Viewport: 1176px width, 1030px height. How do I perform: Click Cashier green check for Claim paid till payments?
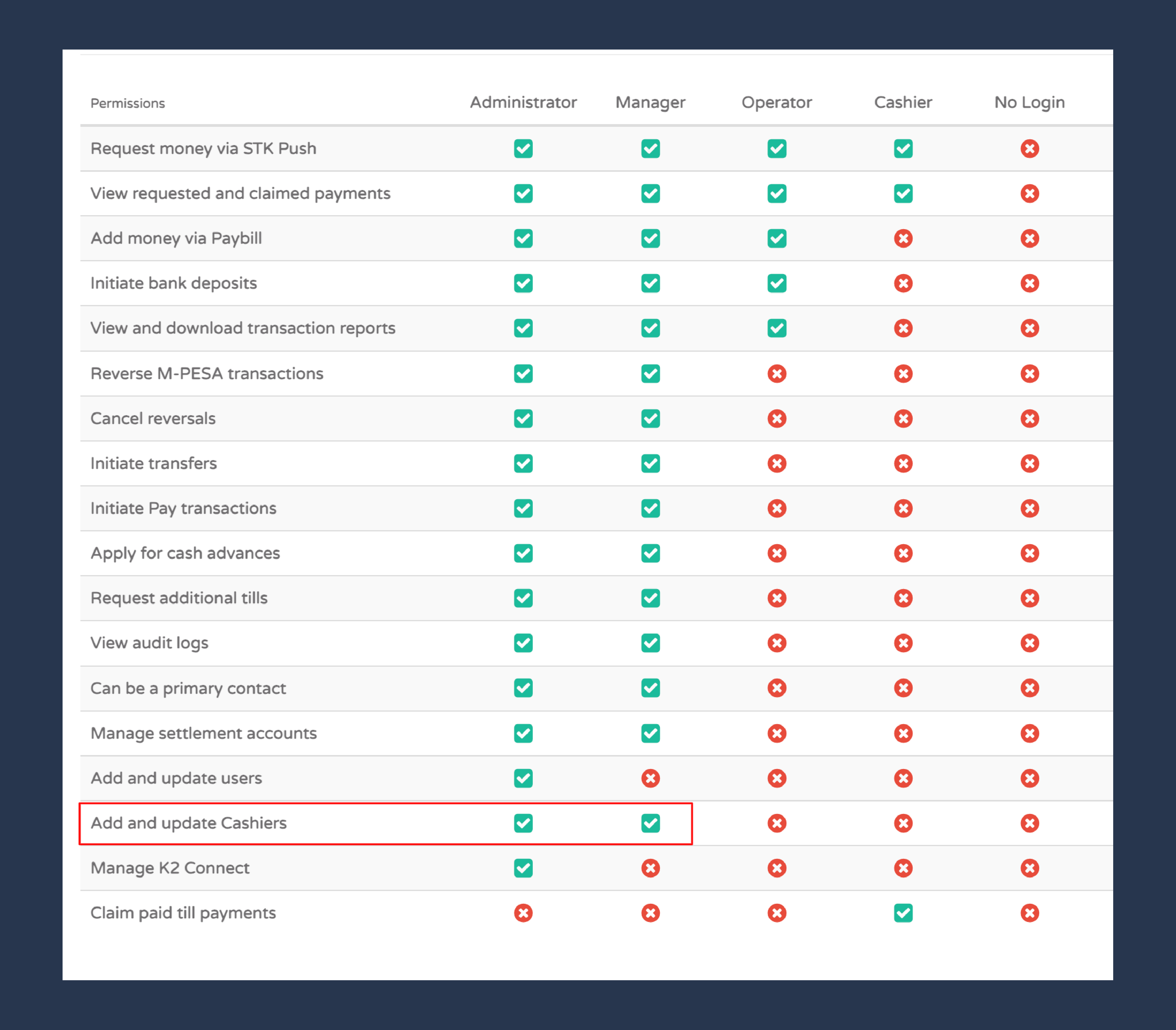903,913
